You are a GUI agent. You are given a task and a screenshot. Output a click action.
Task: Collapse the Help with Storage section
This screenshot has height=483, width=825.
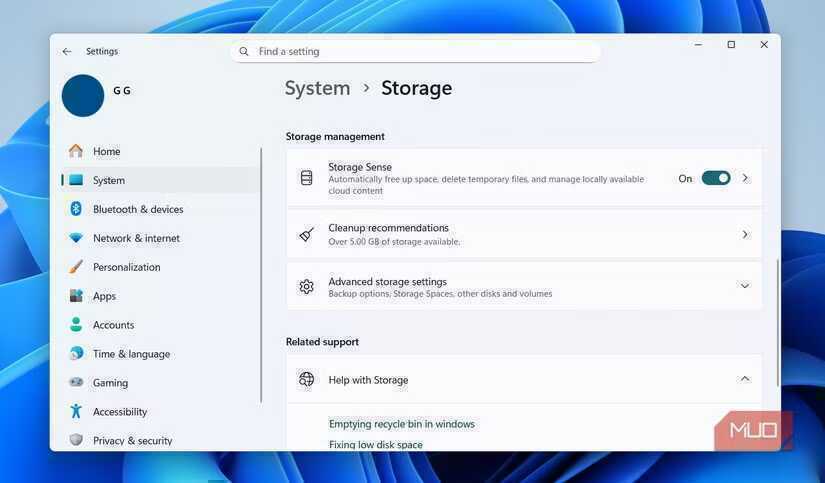744,379
